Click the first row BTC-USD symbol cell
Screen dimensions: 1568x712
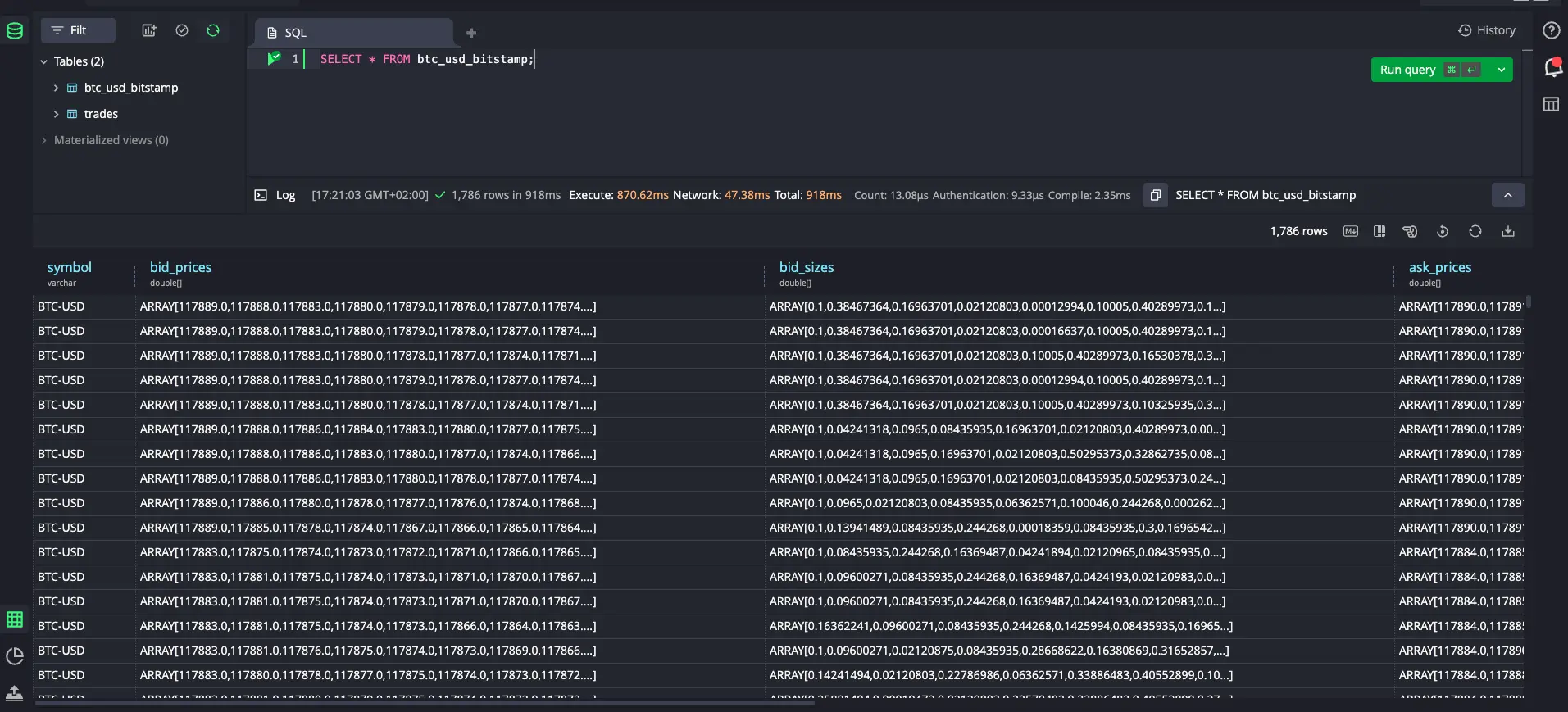(x=84, y=306)
